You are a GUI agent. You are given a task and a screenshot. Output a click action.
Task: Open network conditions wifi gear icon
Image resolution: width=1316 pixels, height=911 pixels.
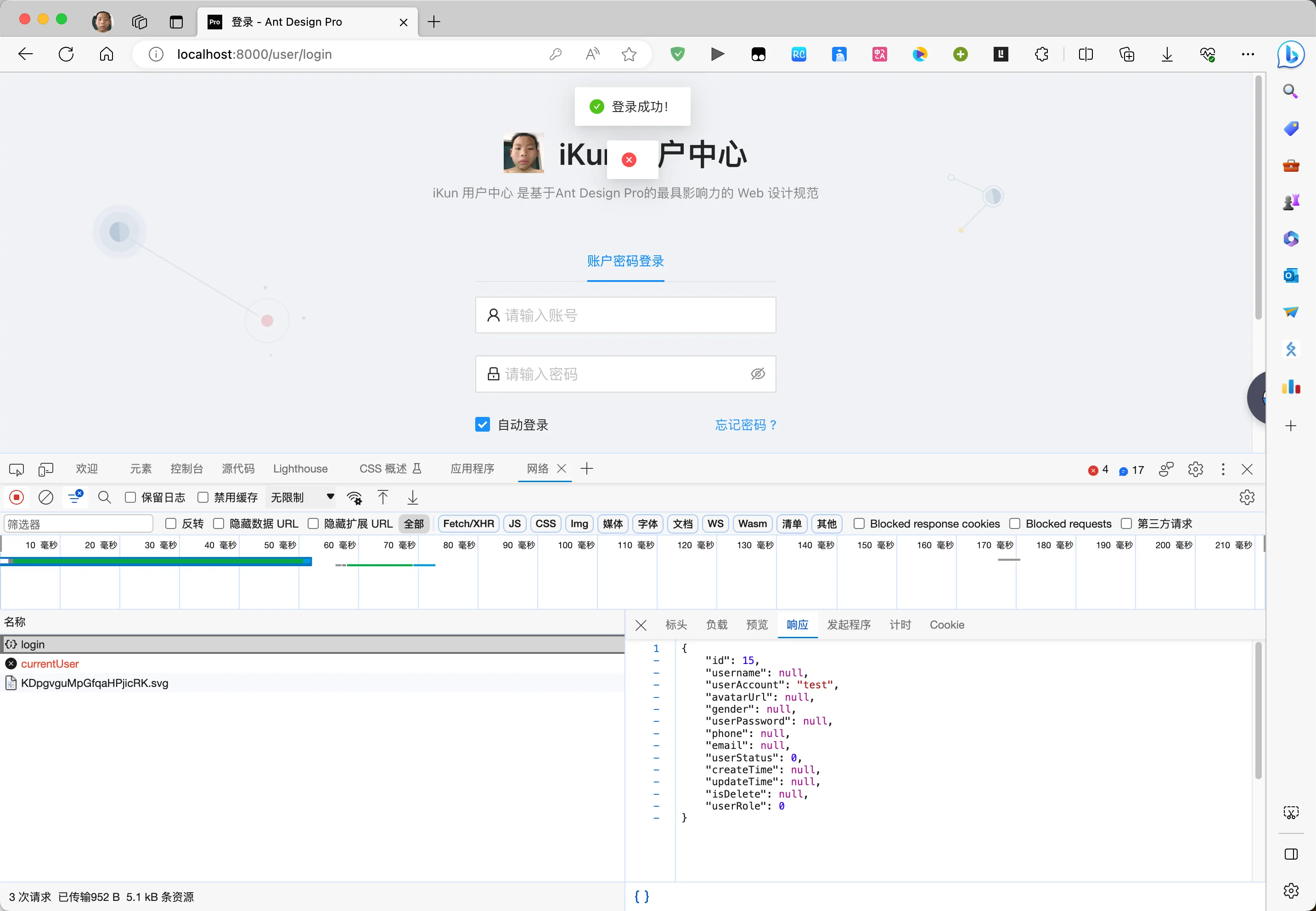click(x=354, y=498)
